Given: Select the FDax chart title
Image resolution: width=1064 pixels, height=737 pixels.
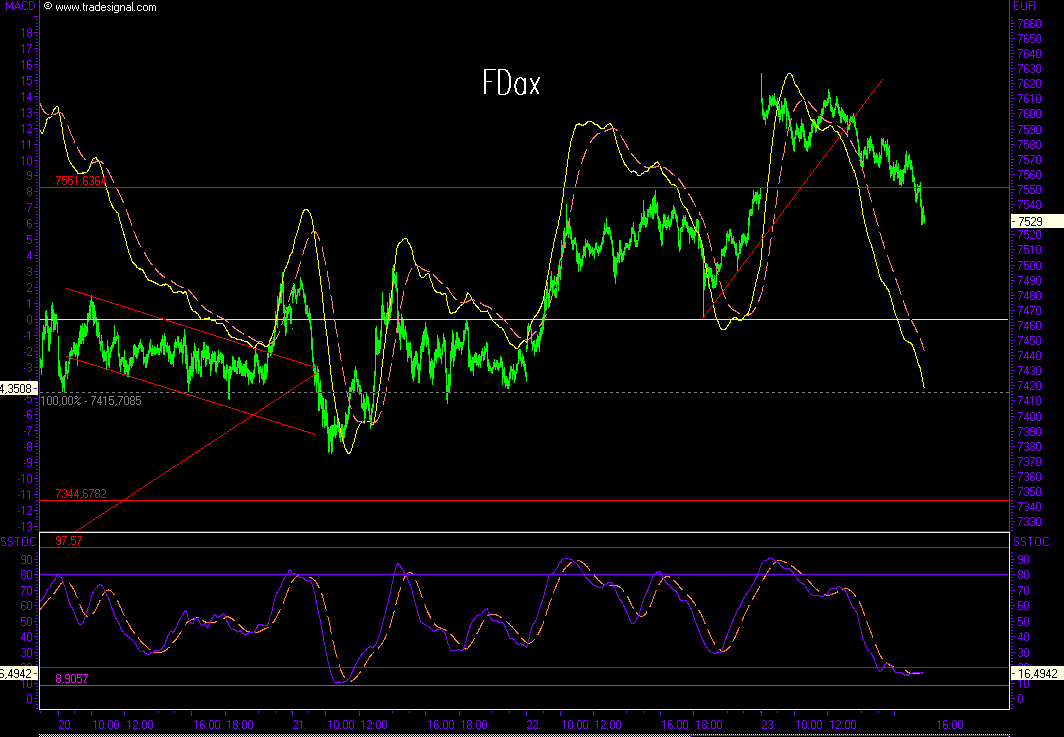Looking at the screenshot, I should tap(510, 84).
